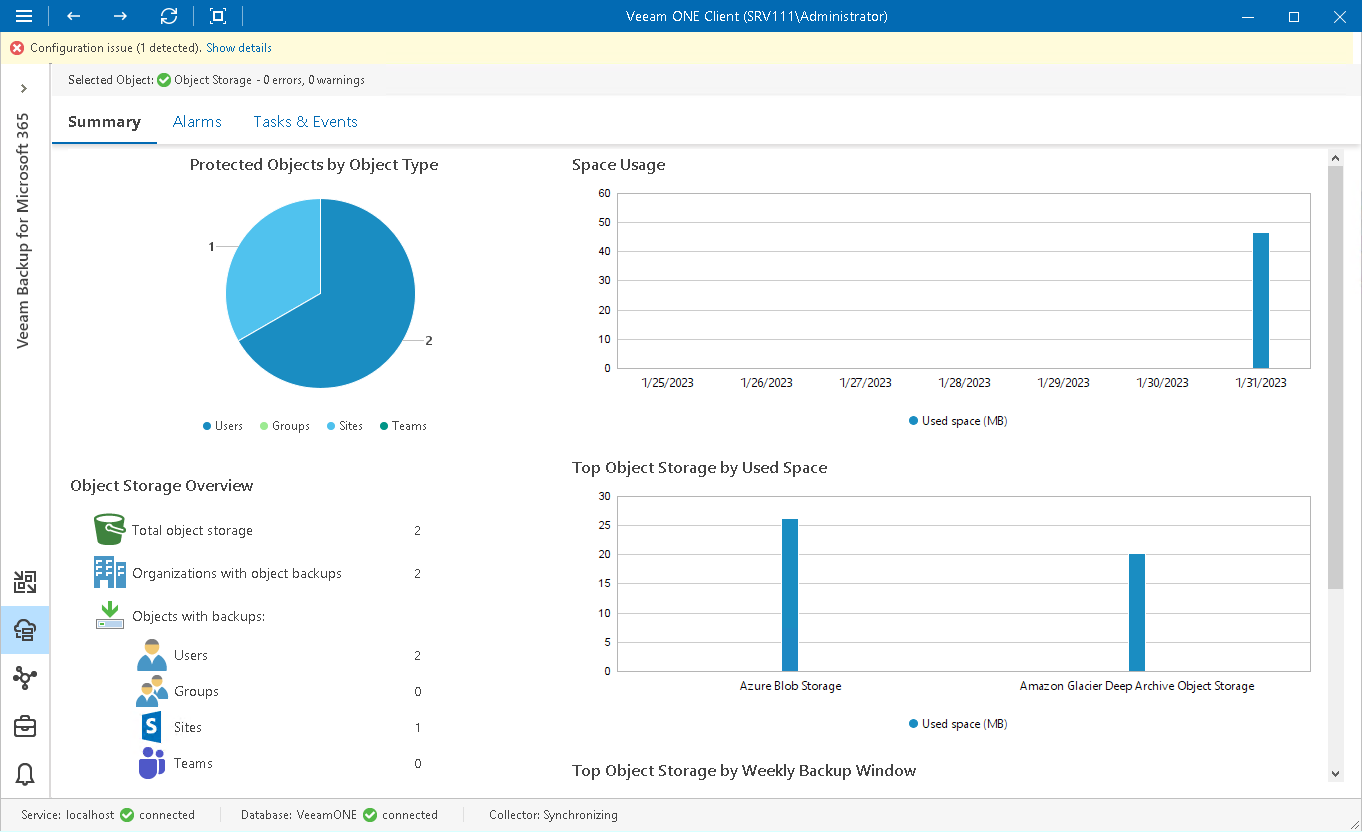The height and width of the screenshot is (832, 1362).
Task: Switch to the Alarms tab
Action: tap(197, 122)
